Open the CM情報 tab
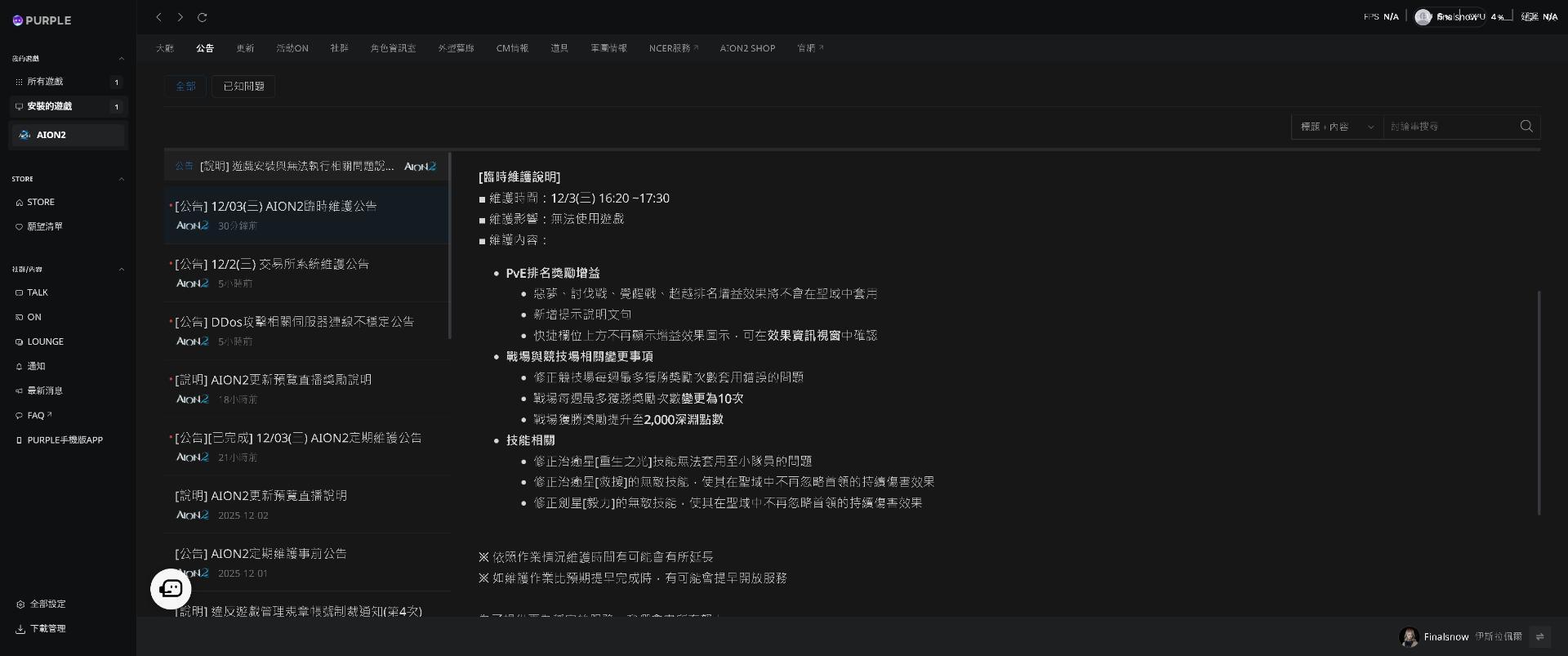 click(512, 48)
